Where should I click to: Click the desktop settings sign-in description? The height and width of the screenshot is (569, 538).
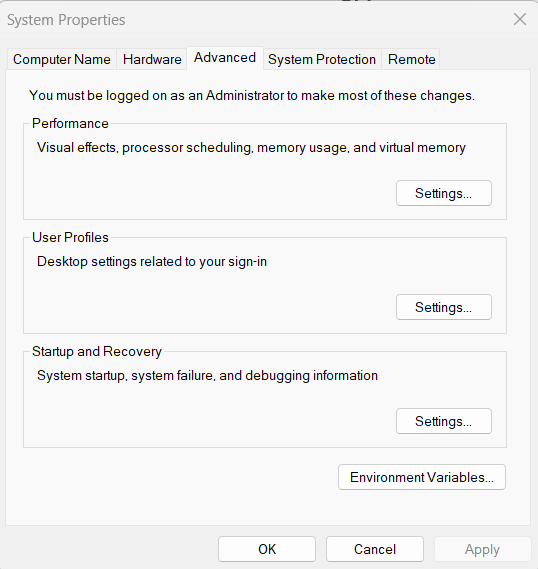[x=152, y=262]
